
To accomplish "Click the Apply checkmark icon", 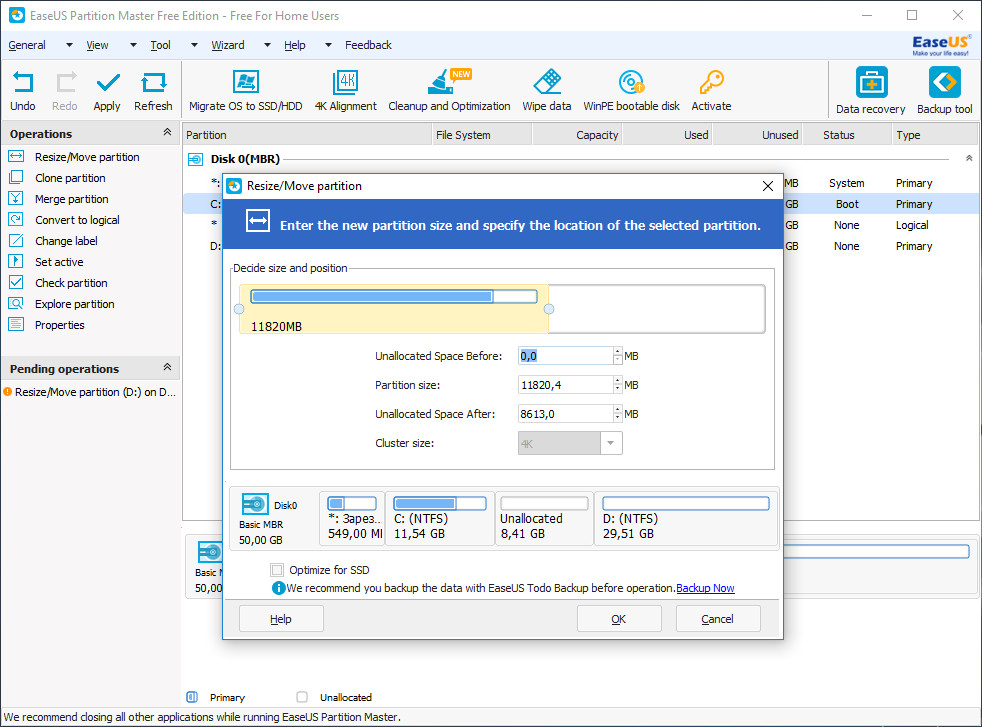I will (x=107, y=84).
